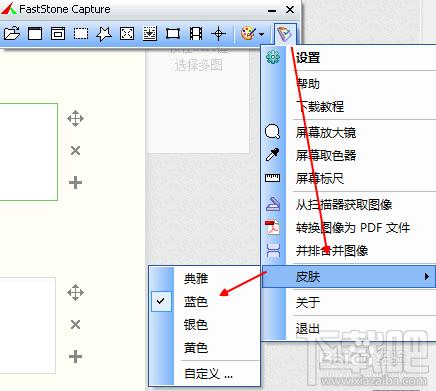Select the crosshair color picker tool
Screen dimensions: 436x391
tap(219, 34)
